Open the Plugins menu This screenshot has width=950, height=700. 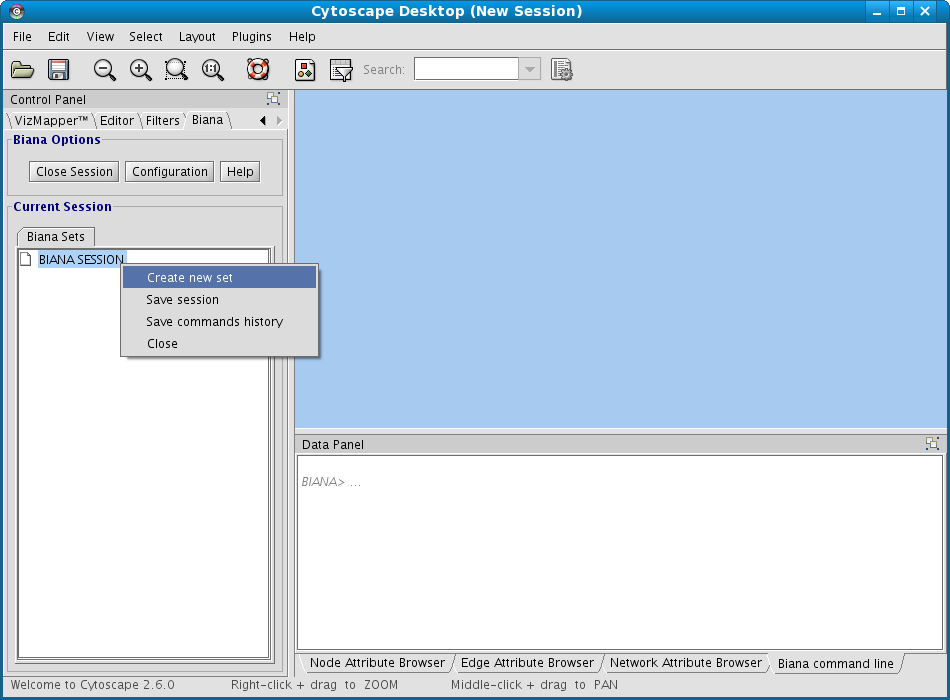point(251,37)
